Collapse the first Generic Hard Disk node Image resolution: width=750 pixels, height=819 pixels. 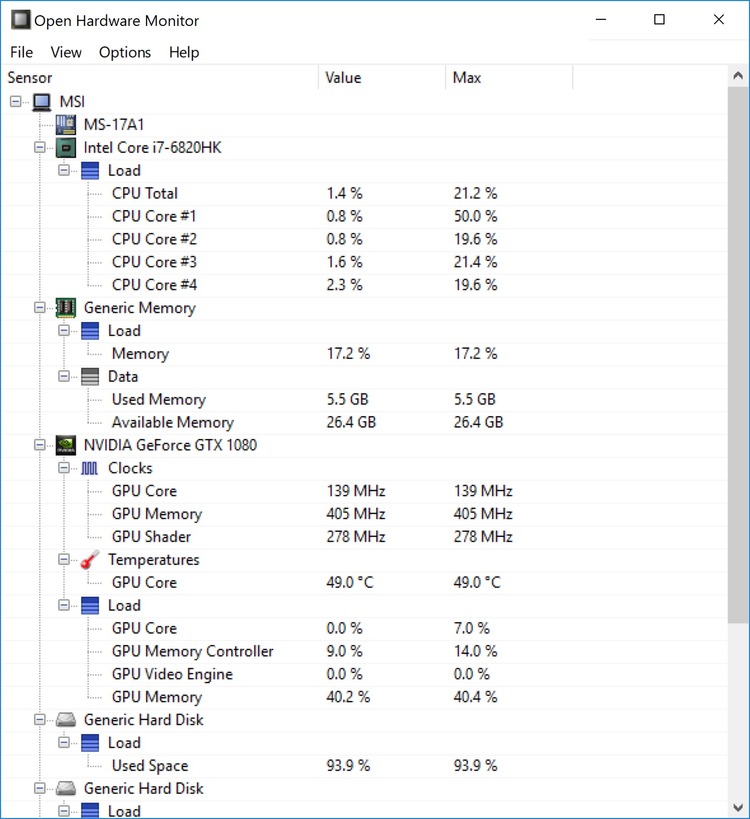tap(40, 720)
